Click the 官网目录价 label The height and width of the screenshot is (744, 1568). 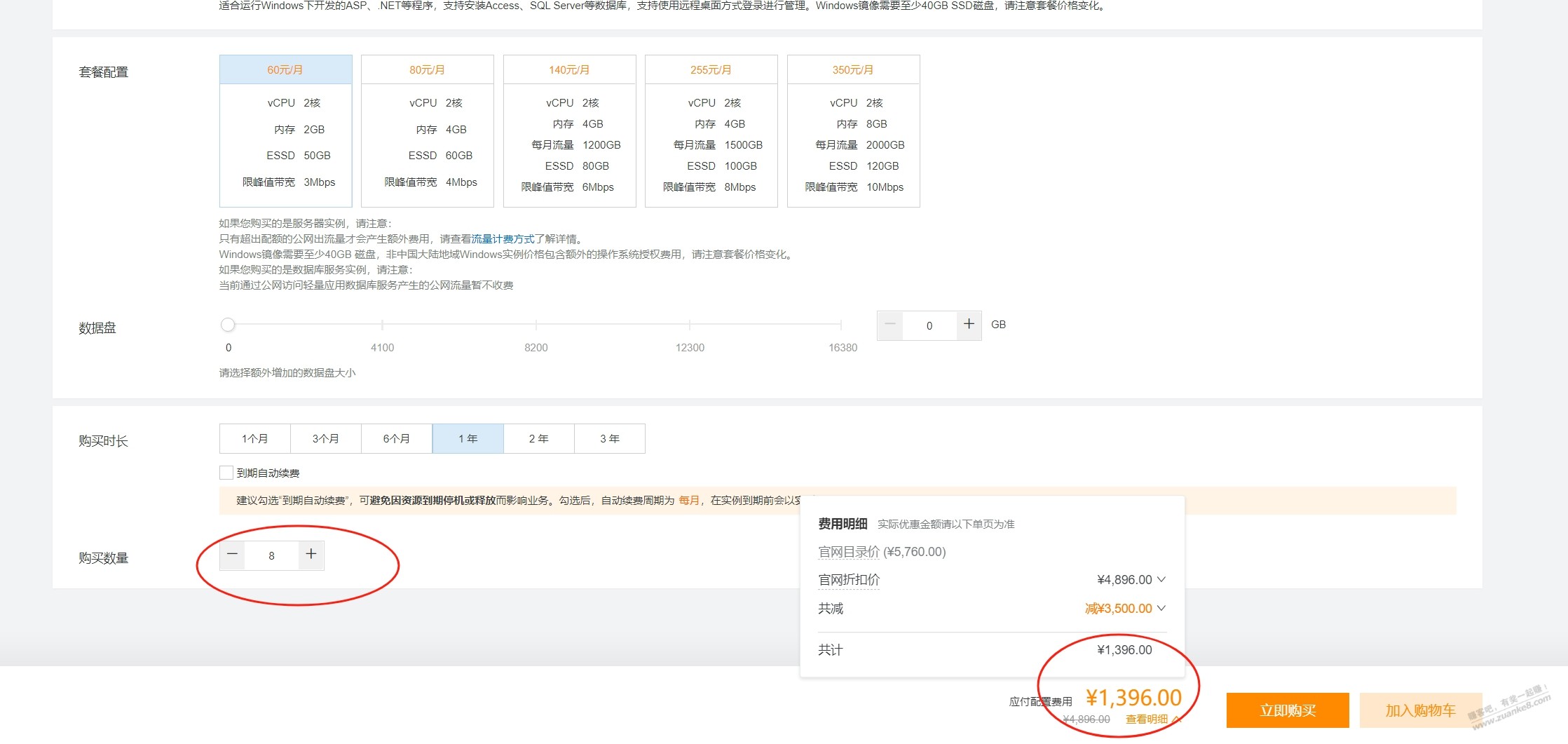[849, 552]
